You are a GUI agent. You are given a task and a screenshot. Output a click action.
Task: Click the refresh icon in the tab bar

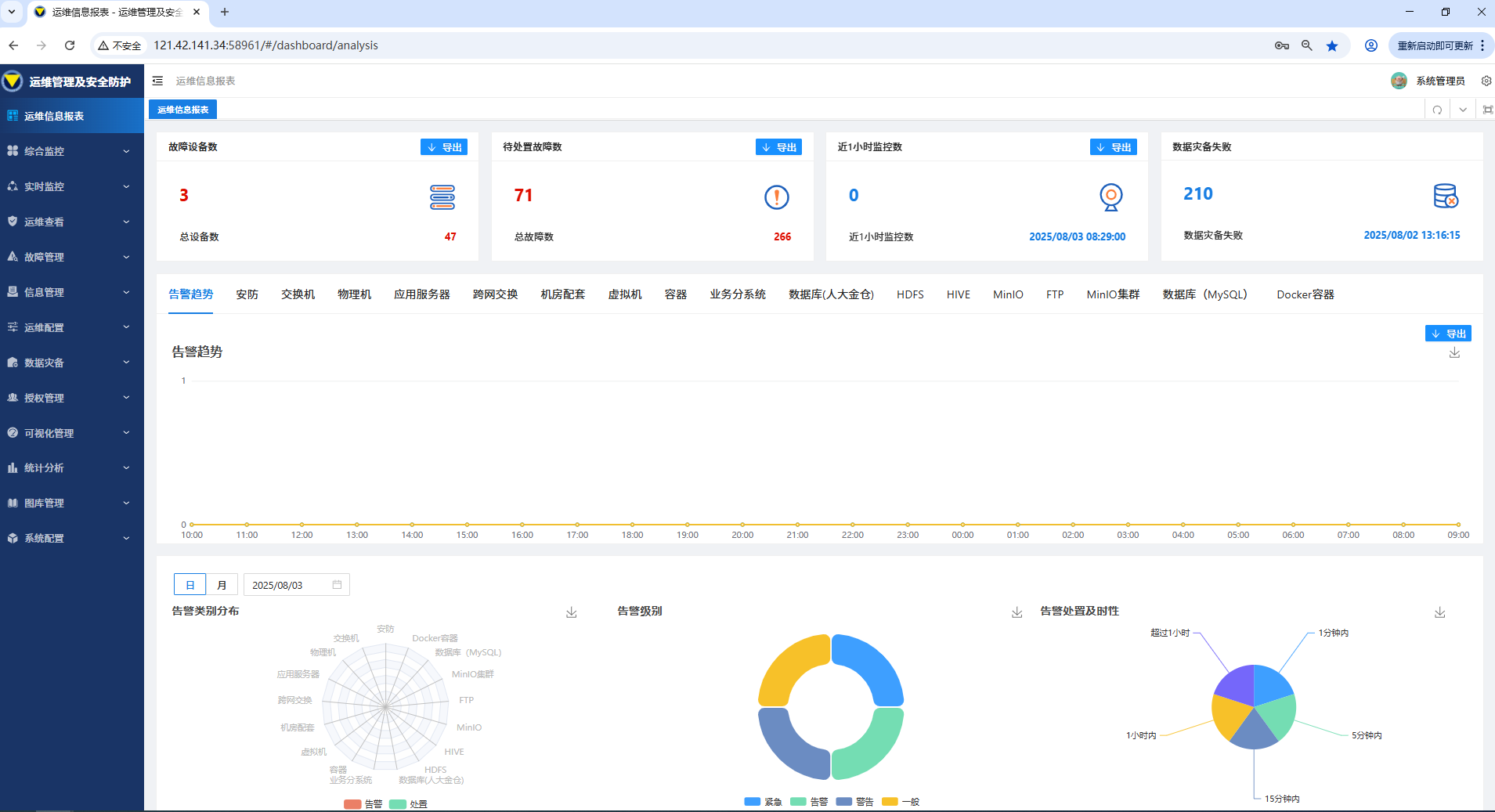point(1437,110)
